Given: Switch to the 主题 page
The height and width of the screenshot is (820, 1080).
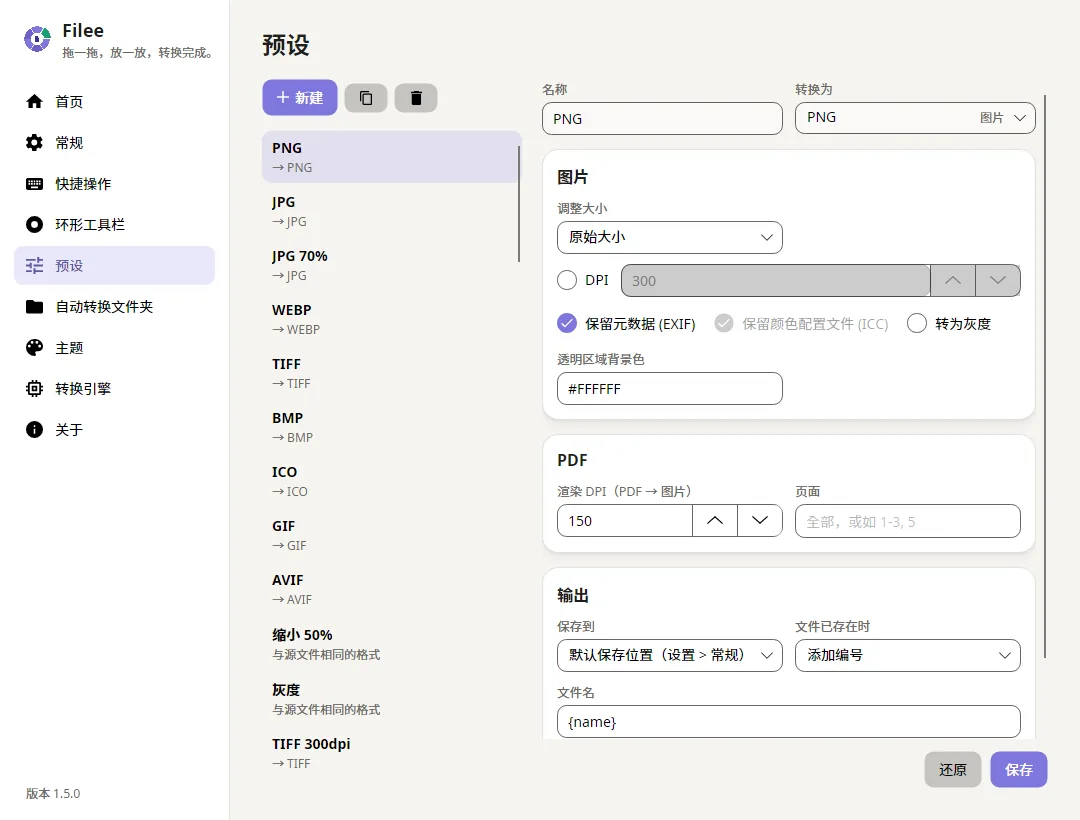Looking at the screenshot, I should click(114, 348).
